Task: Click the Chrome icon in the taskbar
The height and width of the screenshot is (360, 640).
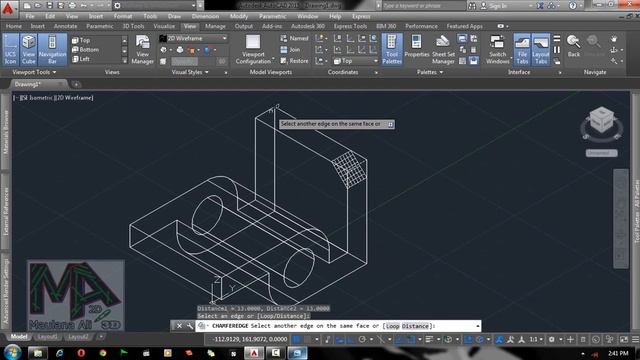Action: point(102,353)
